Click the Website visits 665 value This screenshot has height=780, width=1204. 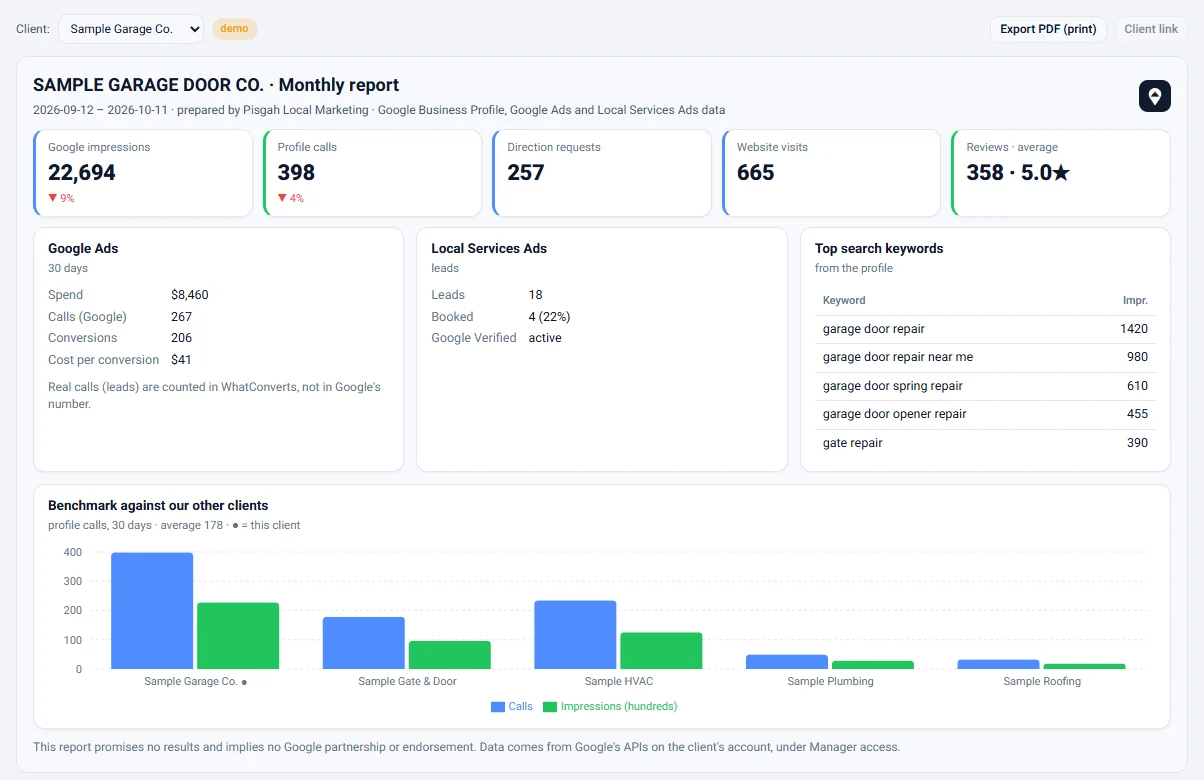756,172
